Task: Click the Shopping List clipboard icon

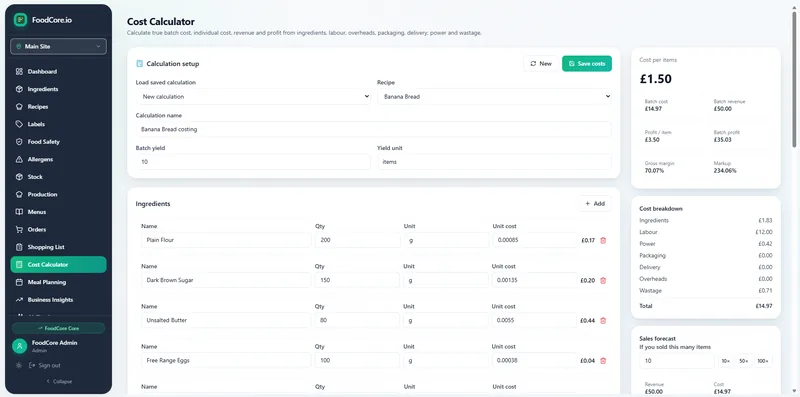Action: 19,247
